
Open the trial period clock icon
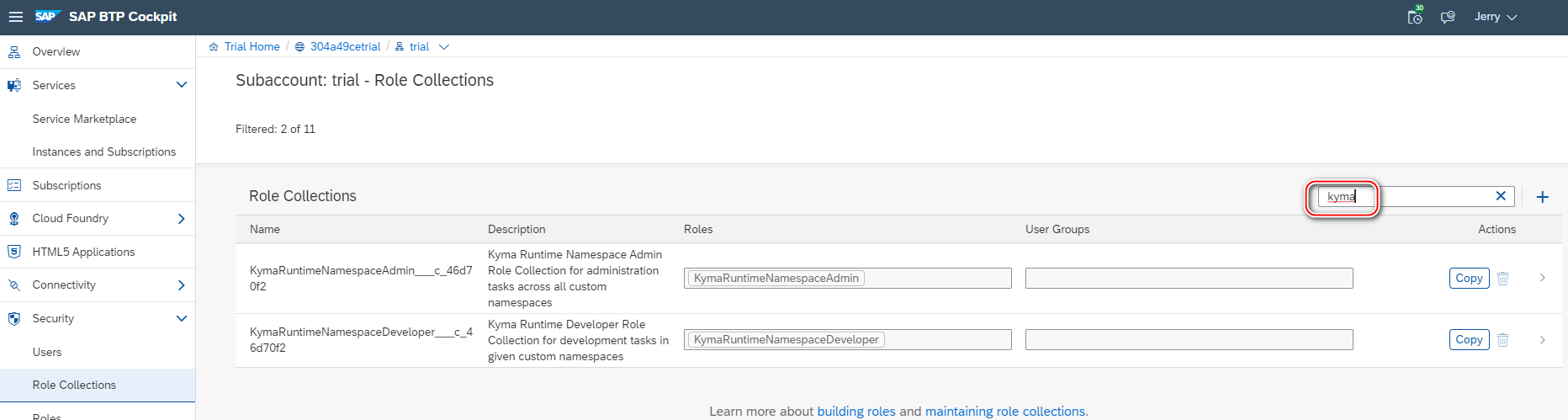1415,16
